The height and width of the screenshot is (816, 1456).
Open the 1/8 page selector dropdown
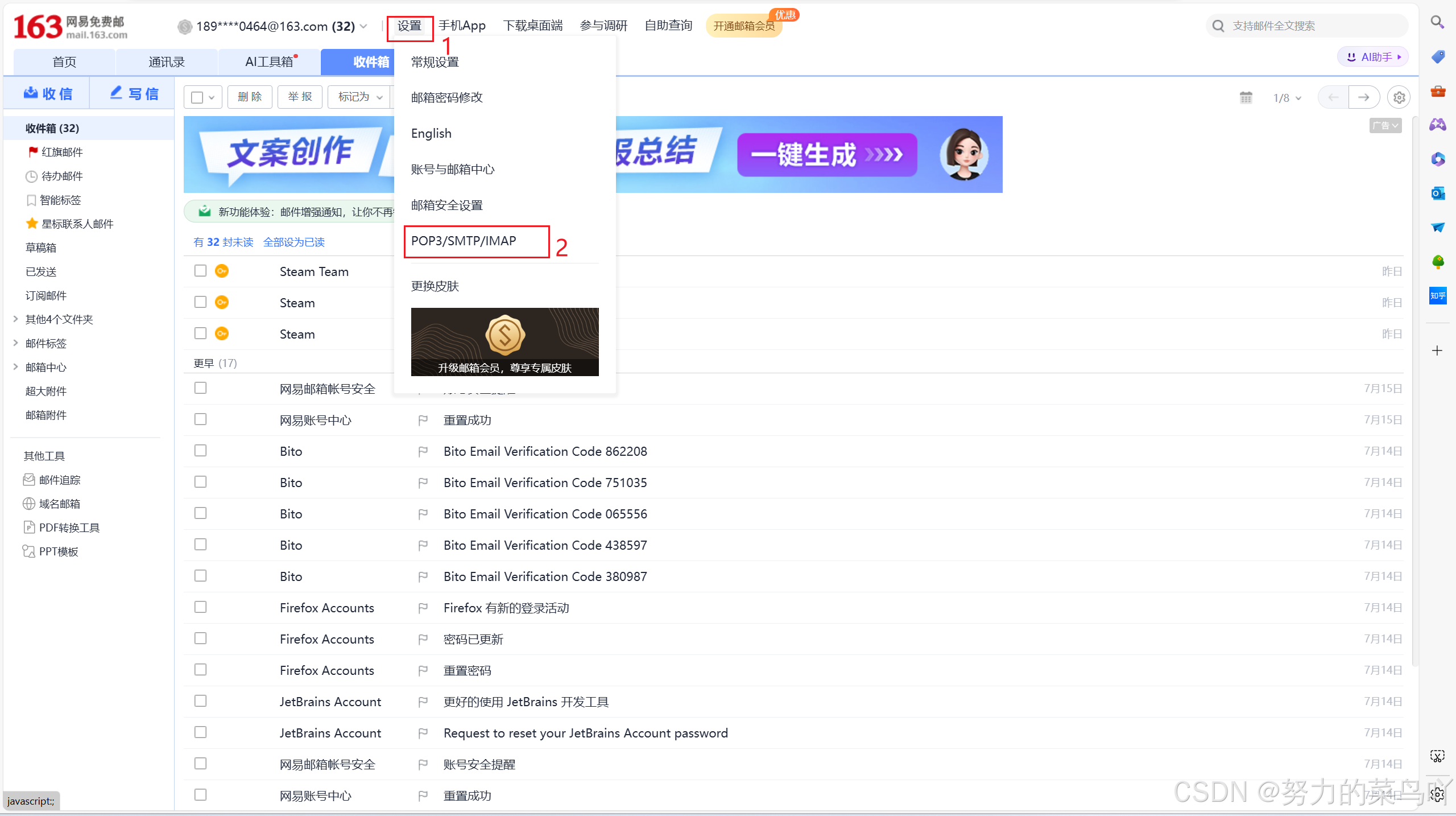[x=1287, y=98]
